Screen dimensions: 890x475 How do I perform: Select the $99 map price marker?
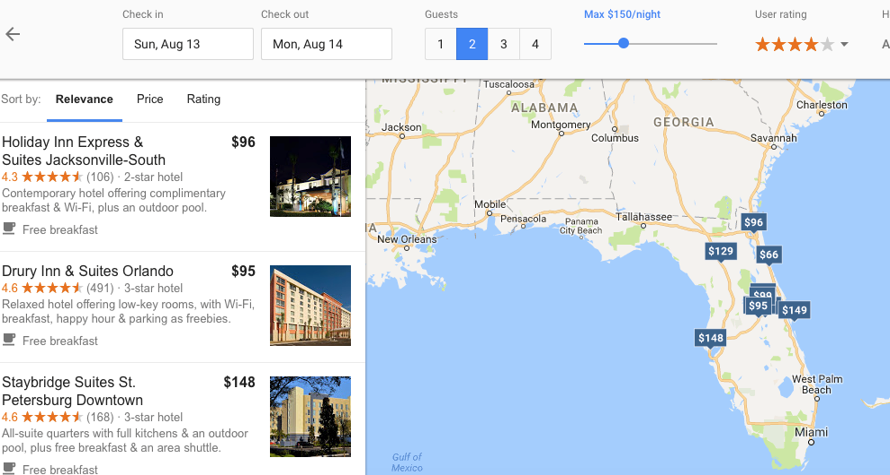(x=763, y=293)
